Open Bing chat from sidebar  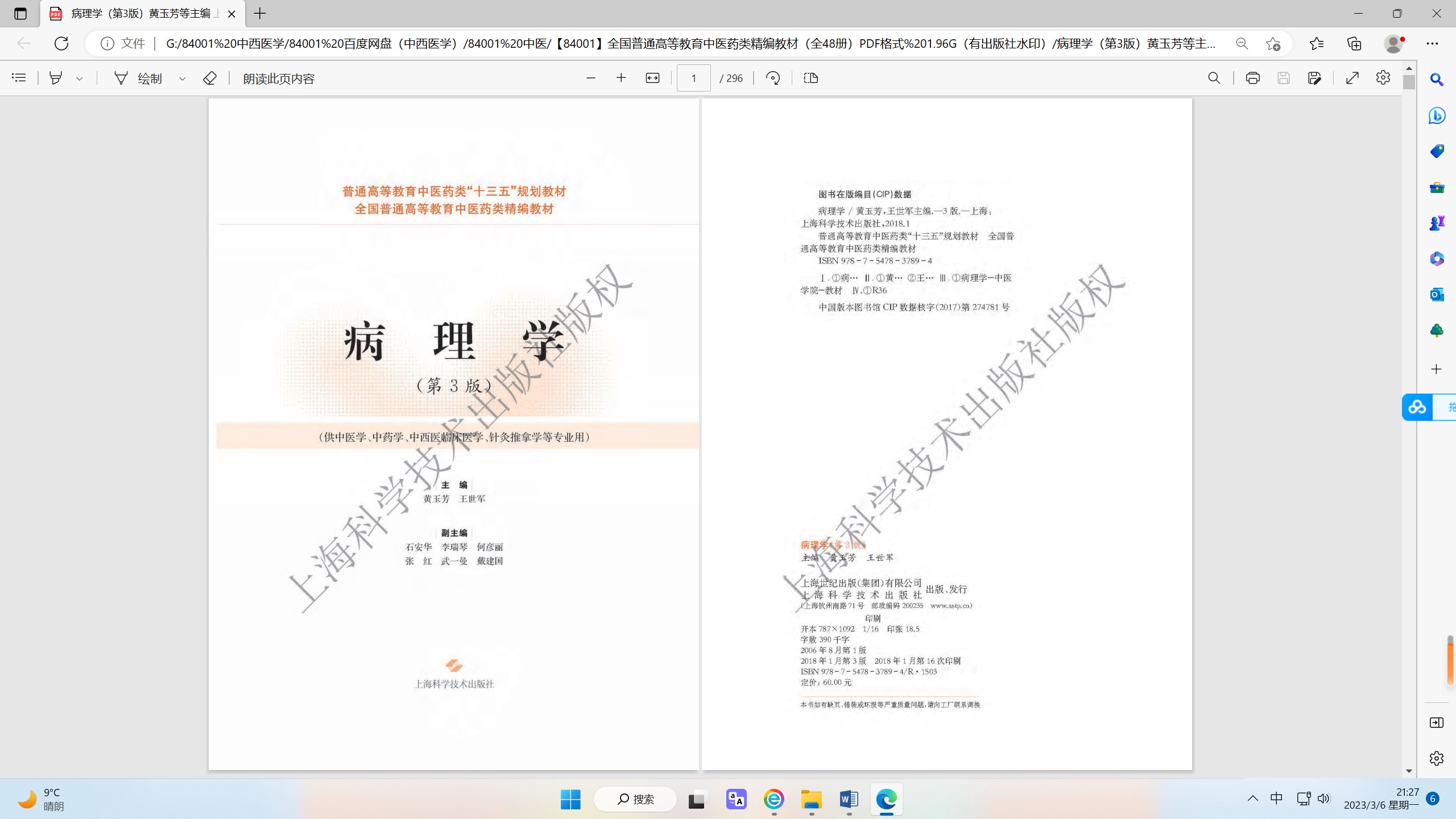[1437, 115]
